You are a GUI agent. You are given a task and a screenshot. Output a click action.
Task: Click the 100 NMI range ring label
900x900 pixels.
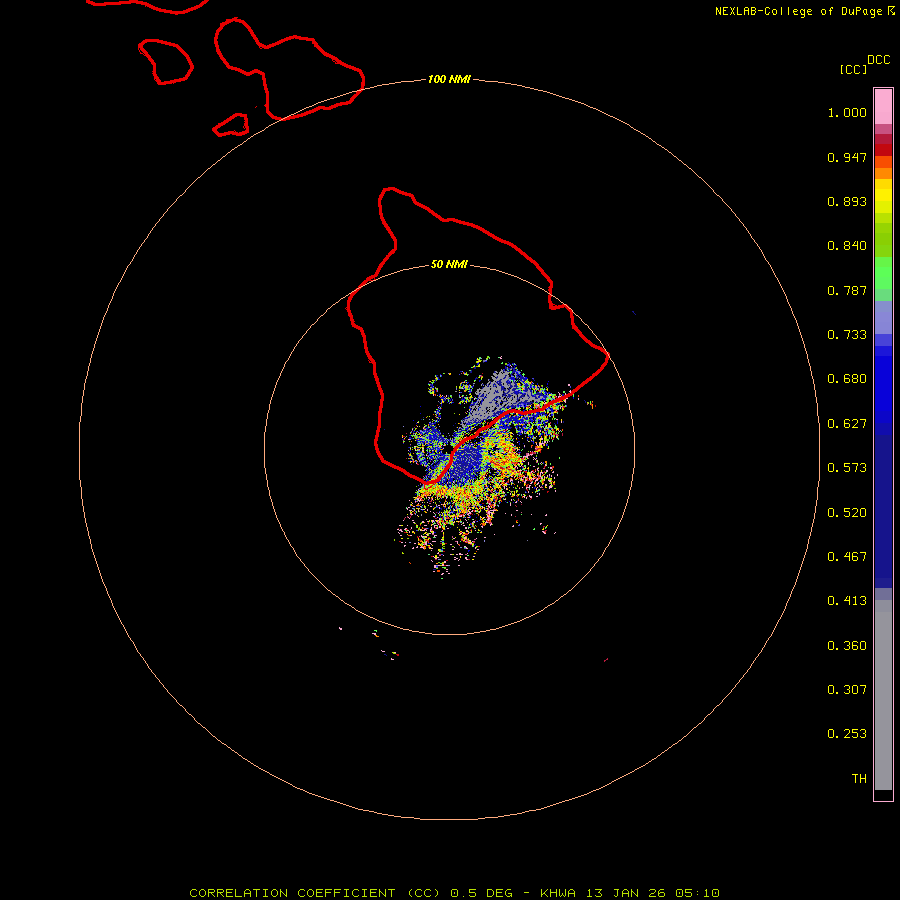click(449, 79)
